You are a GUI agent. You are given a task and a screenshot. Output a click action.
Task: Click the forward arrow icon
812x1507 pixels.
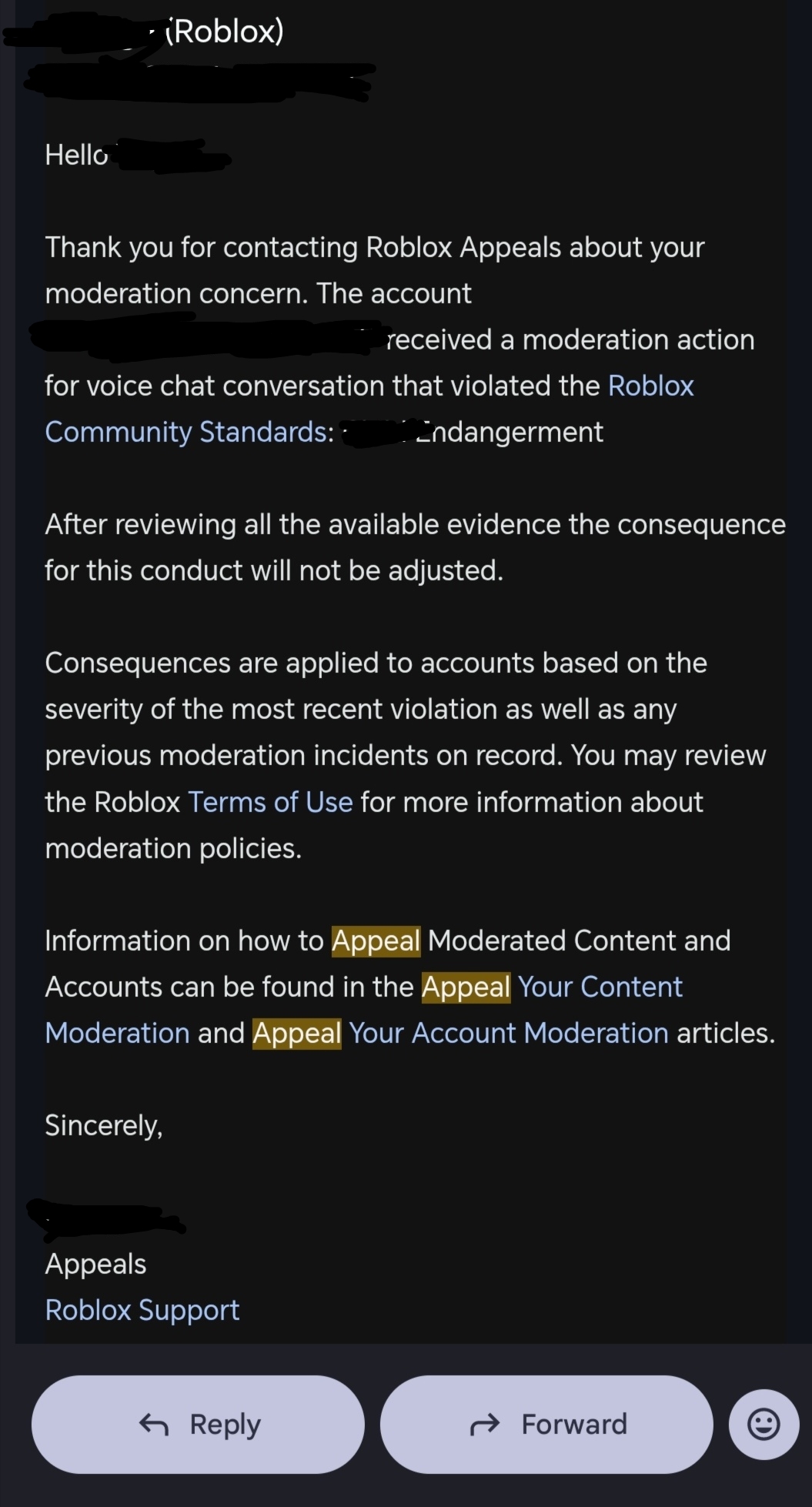tap(485, 1425)
